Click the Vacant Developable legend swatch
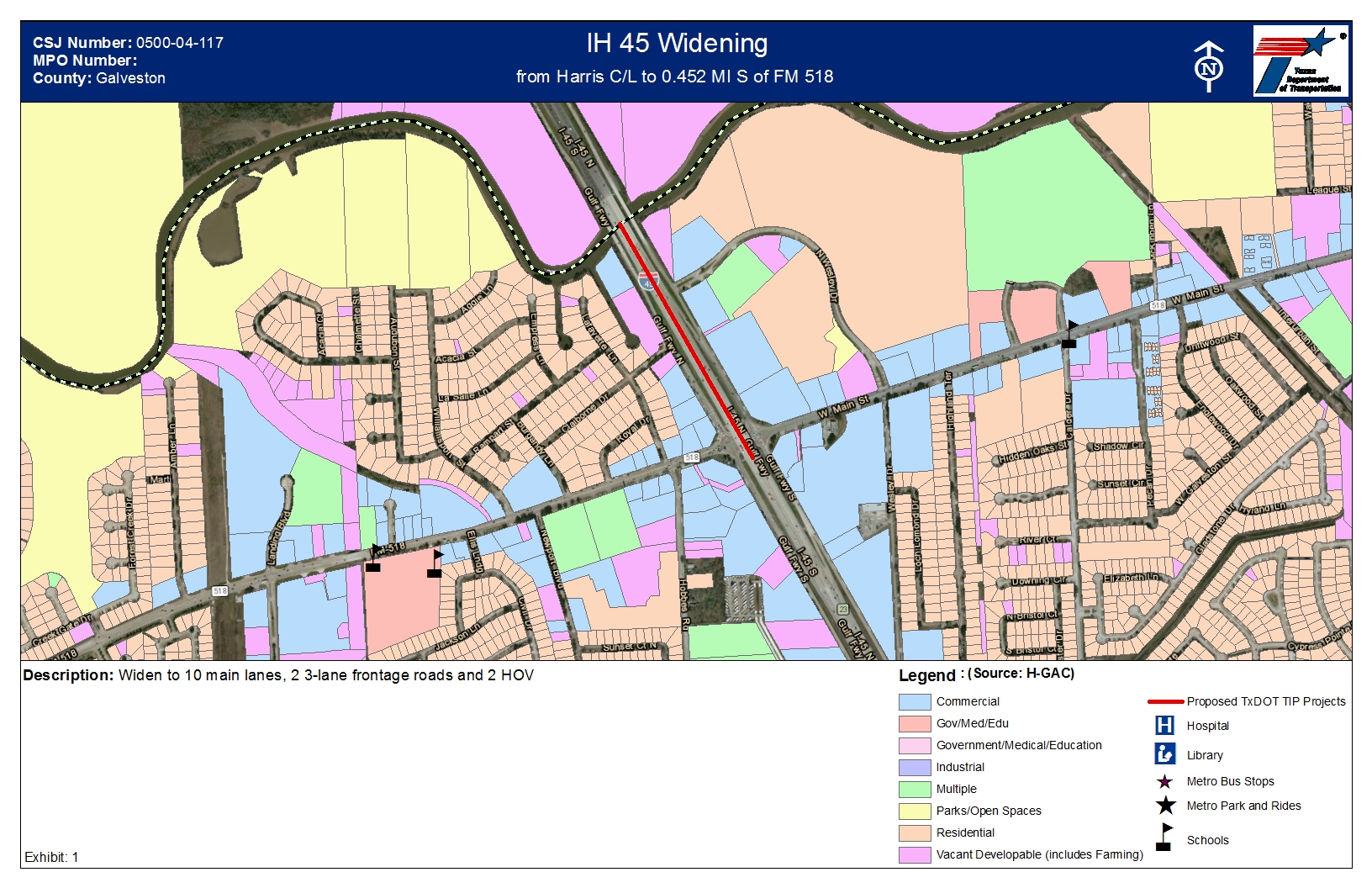The height and width of the screenshot is (888, 1372). [914, 854]
